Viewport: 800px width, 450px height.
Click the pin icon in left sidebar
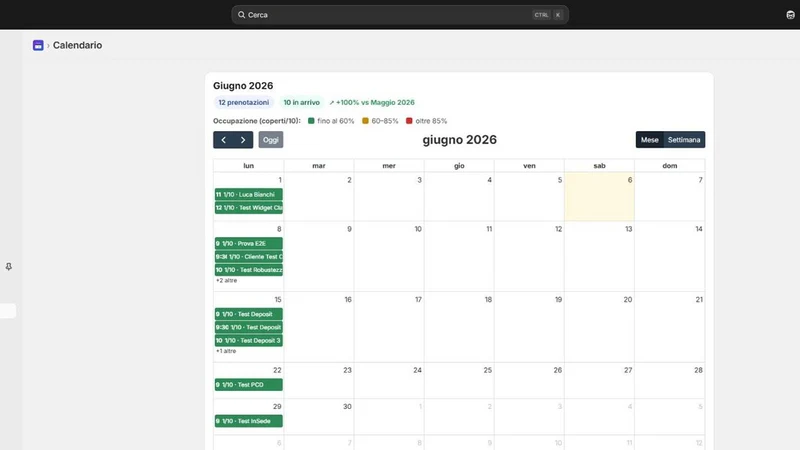pos(9,267)
